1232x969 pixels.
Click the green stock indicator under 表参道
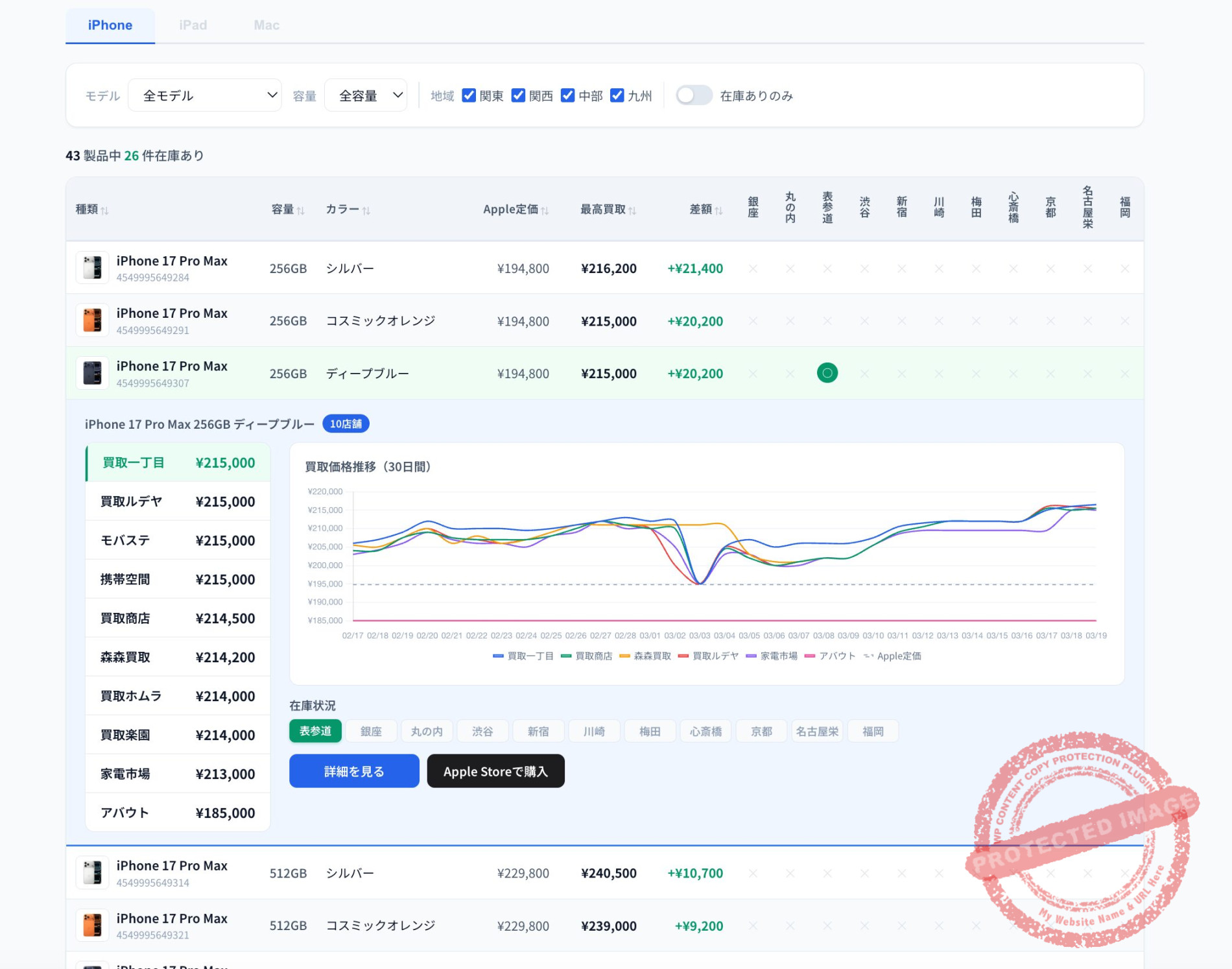point(827,373)
